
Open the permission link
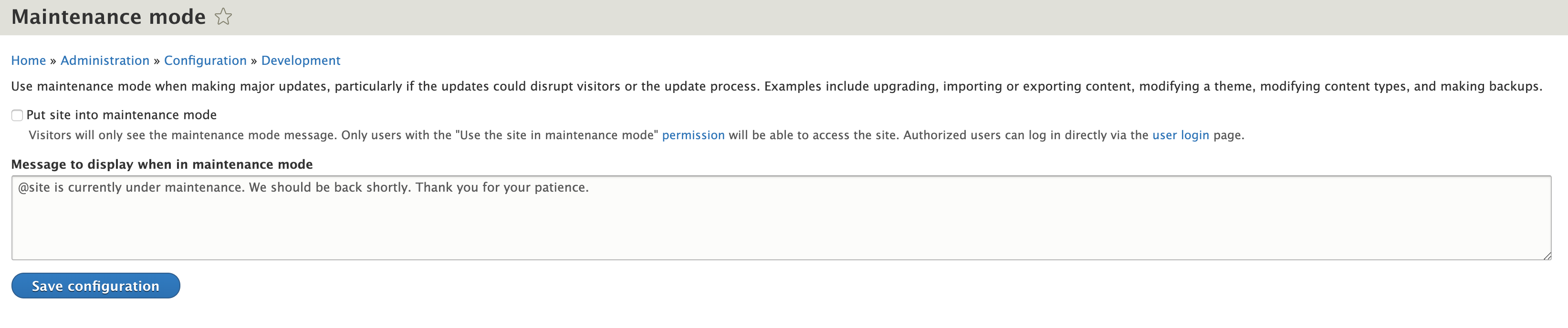point(693,135)
